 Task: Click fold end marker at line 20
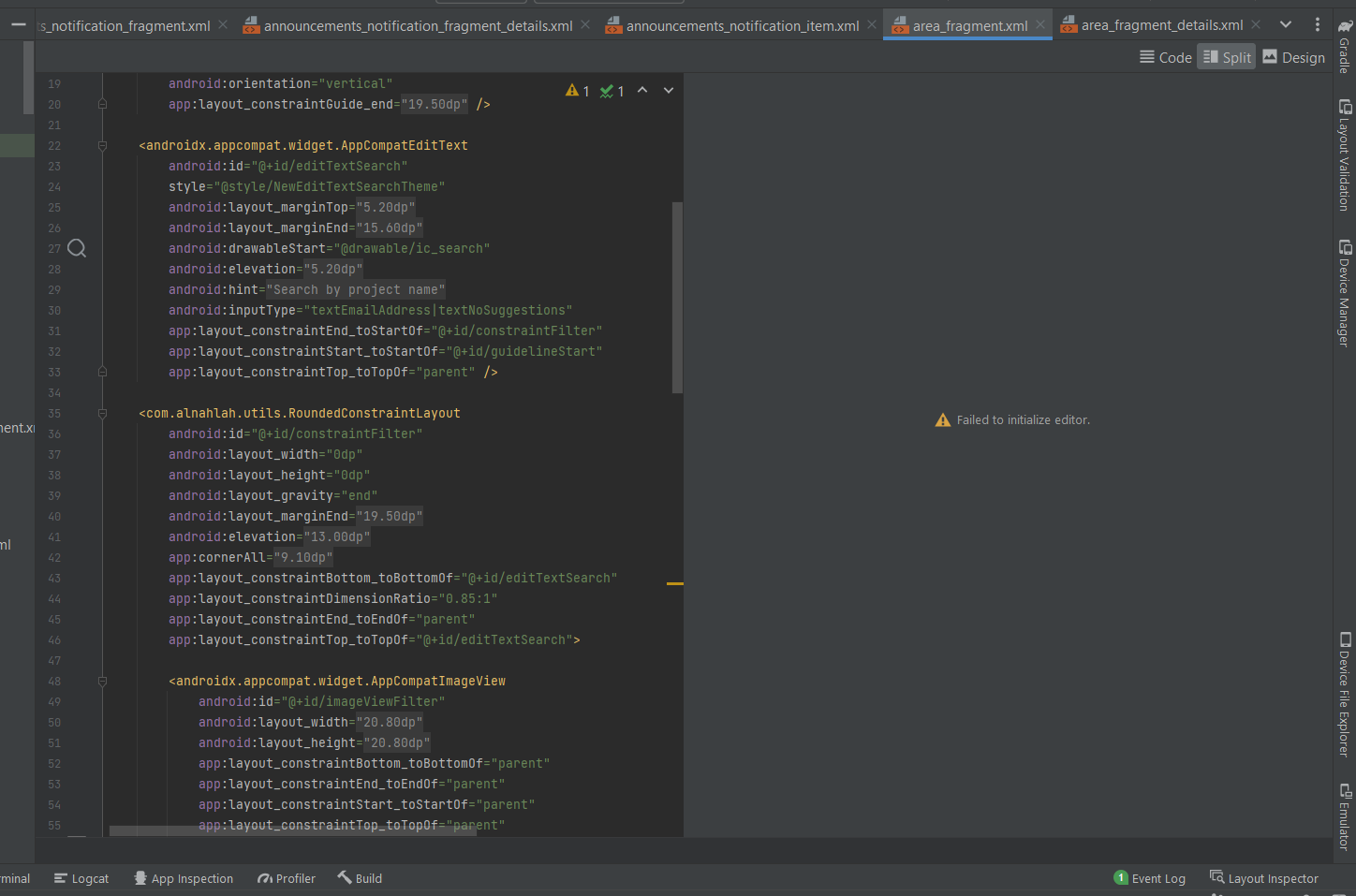point(102,104)
